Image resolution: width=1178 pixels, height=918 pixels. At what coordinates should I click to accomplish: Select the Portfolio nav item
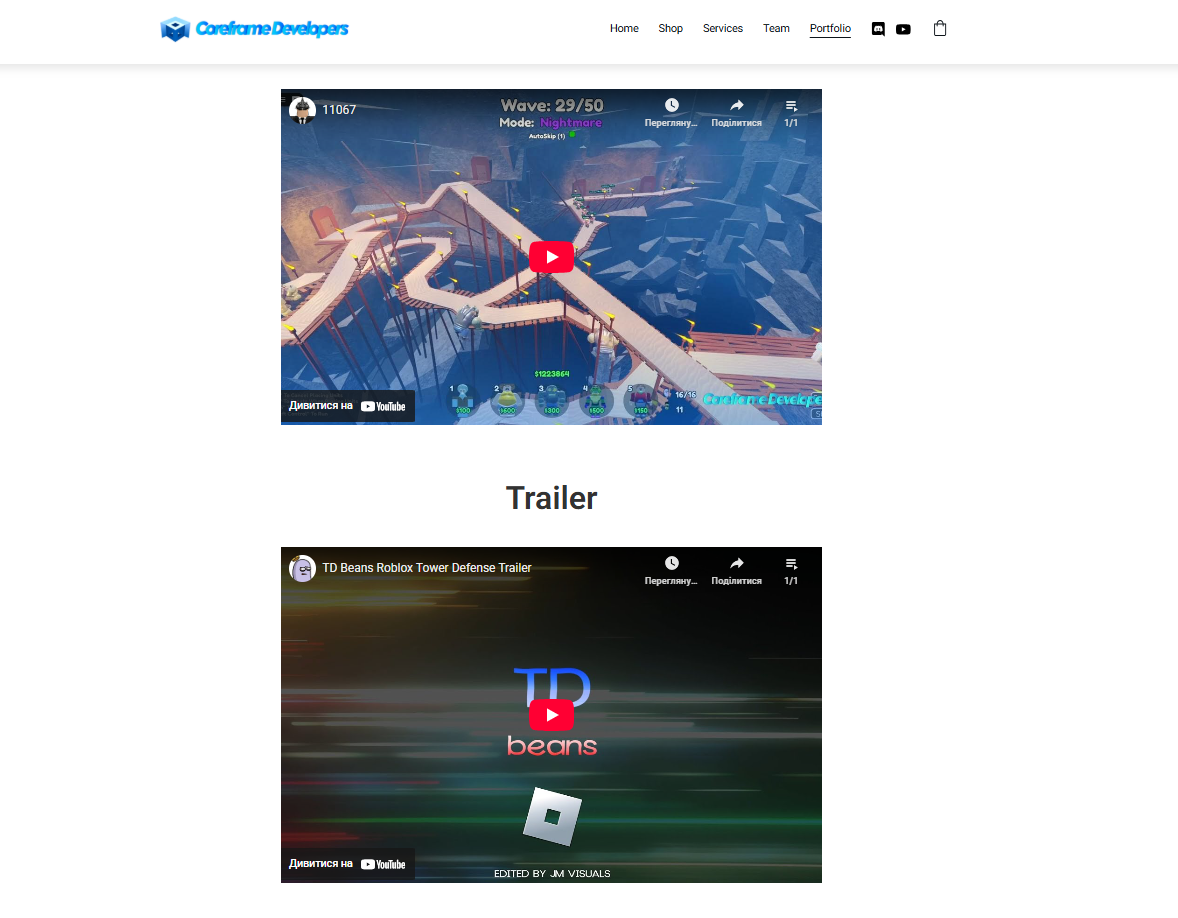coord(829,29)
